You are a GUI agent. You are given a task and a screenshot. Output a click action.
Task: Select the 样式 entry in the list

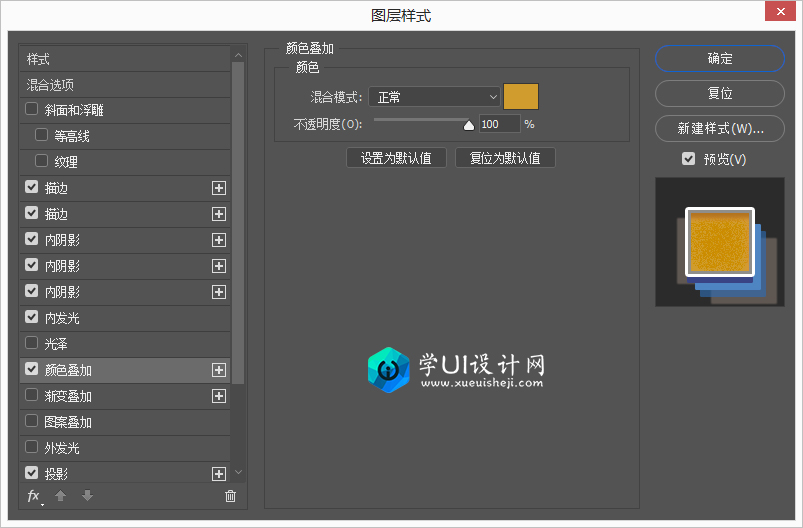point(125,59)
